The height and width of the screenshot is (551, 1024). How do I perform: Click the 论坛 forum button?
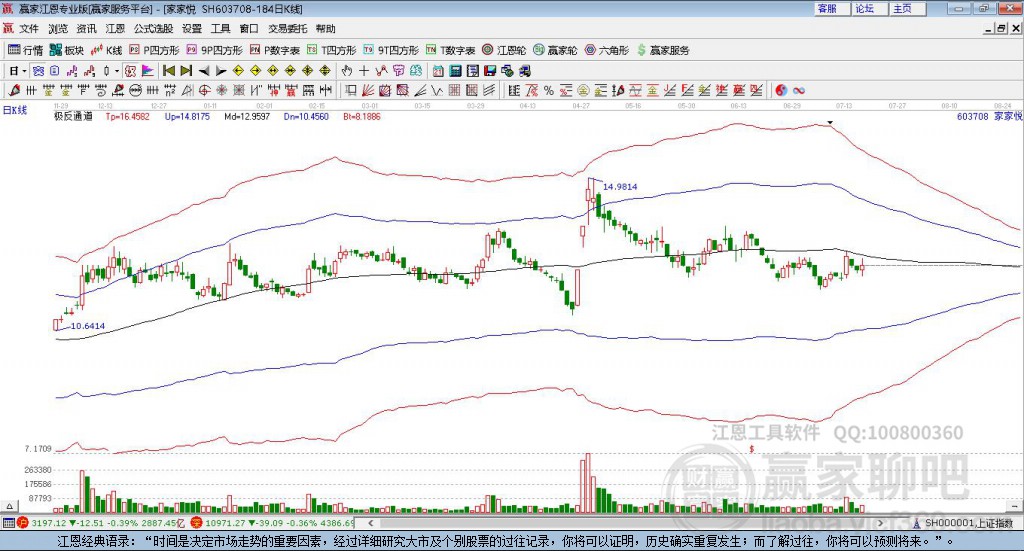coord(869,8)
